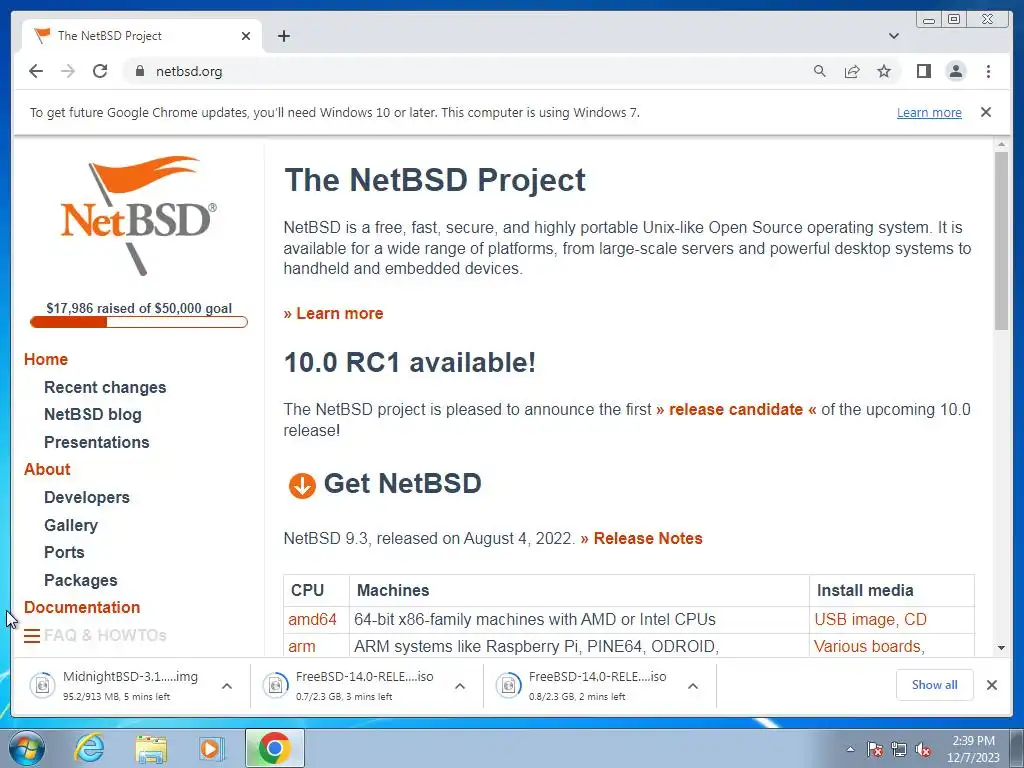Toggle the Chrome side panel icon
The image size is (1024, 768).
coord(923,71)
